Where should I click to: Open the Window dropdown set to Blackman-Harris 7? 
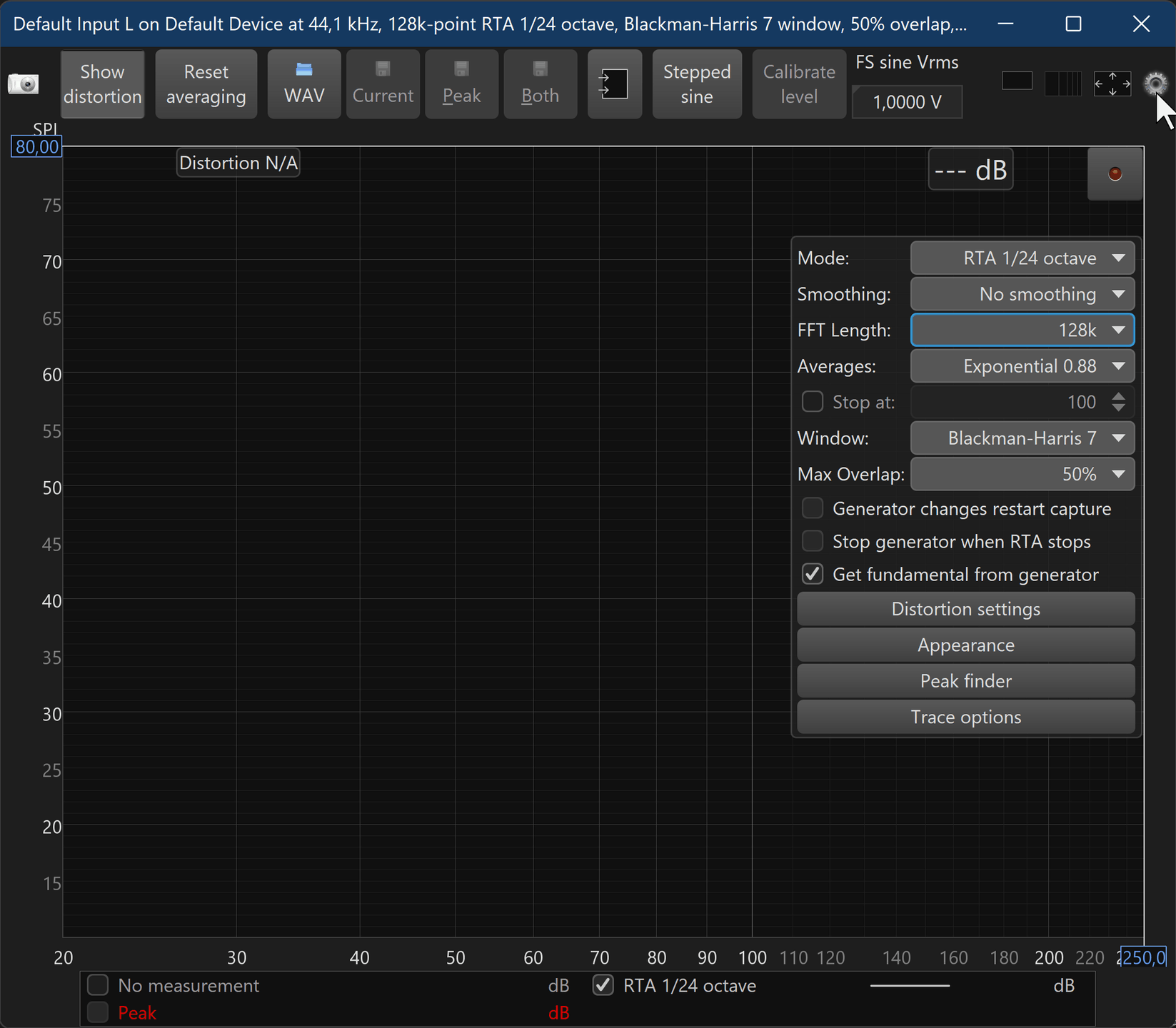(1022, 438)
